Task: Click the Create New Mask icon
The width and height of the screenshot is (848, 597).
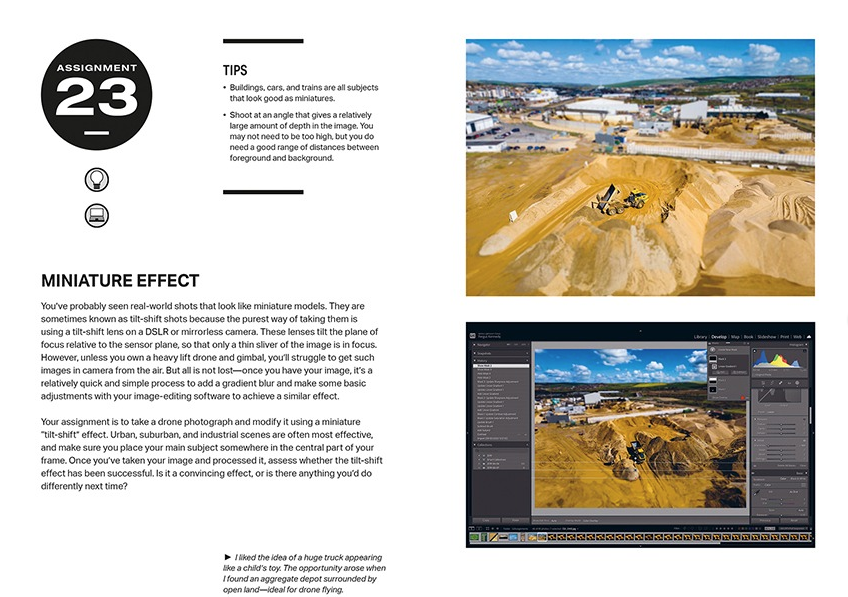Action: (712, 350)
